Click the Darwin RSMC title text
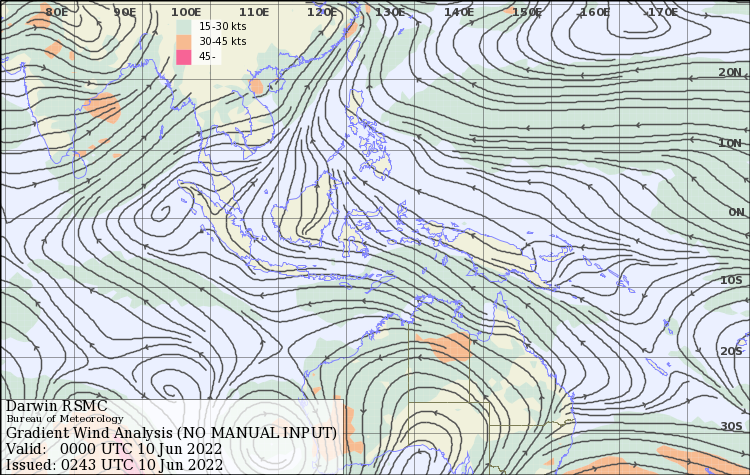This screenshot has height=475, width=750. click(57, 406)
